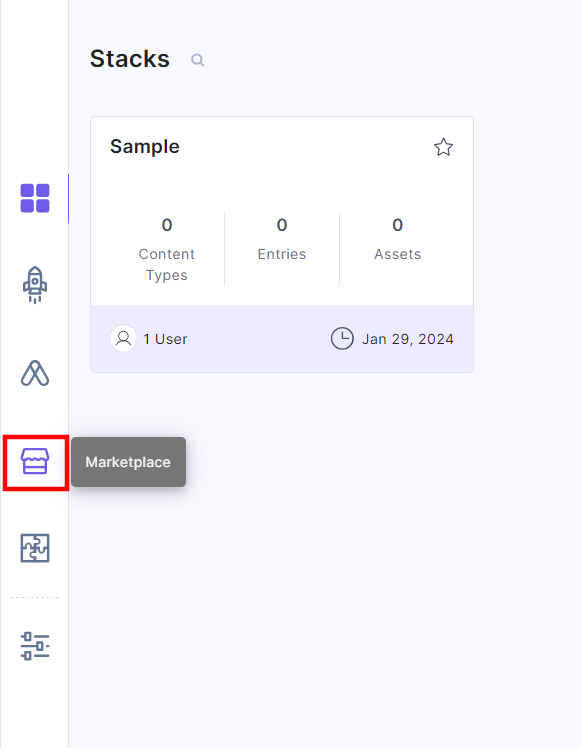Click the clock icon on Sample card

[342, 339]
